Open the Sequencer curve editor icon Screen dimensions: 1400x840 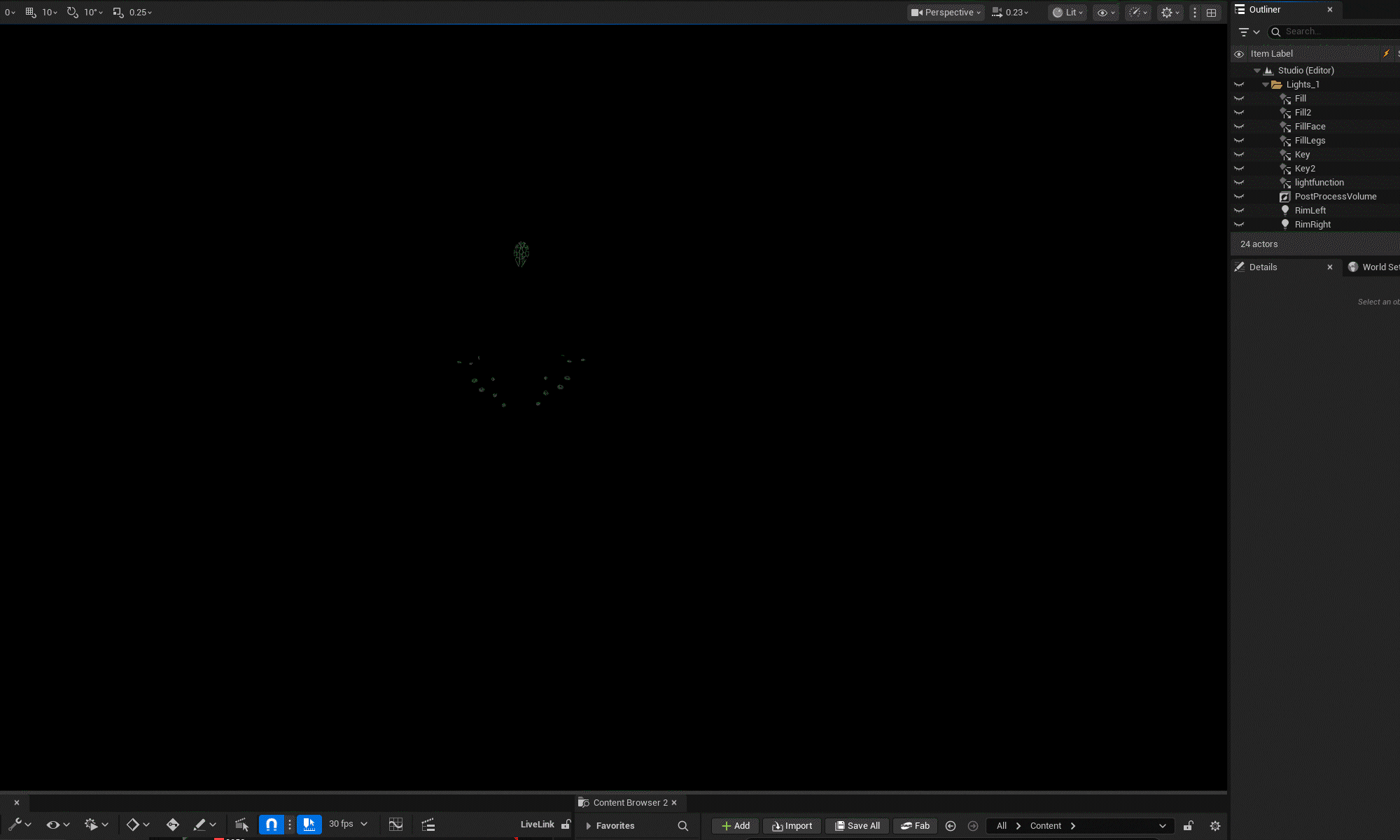tap(395, 825)
